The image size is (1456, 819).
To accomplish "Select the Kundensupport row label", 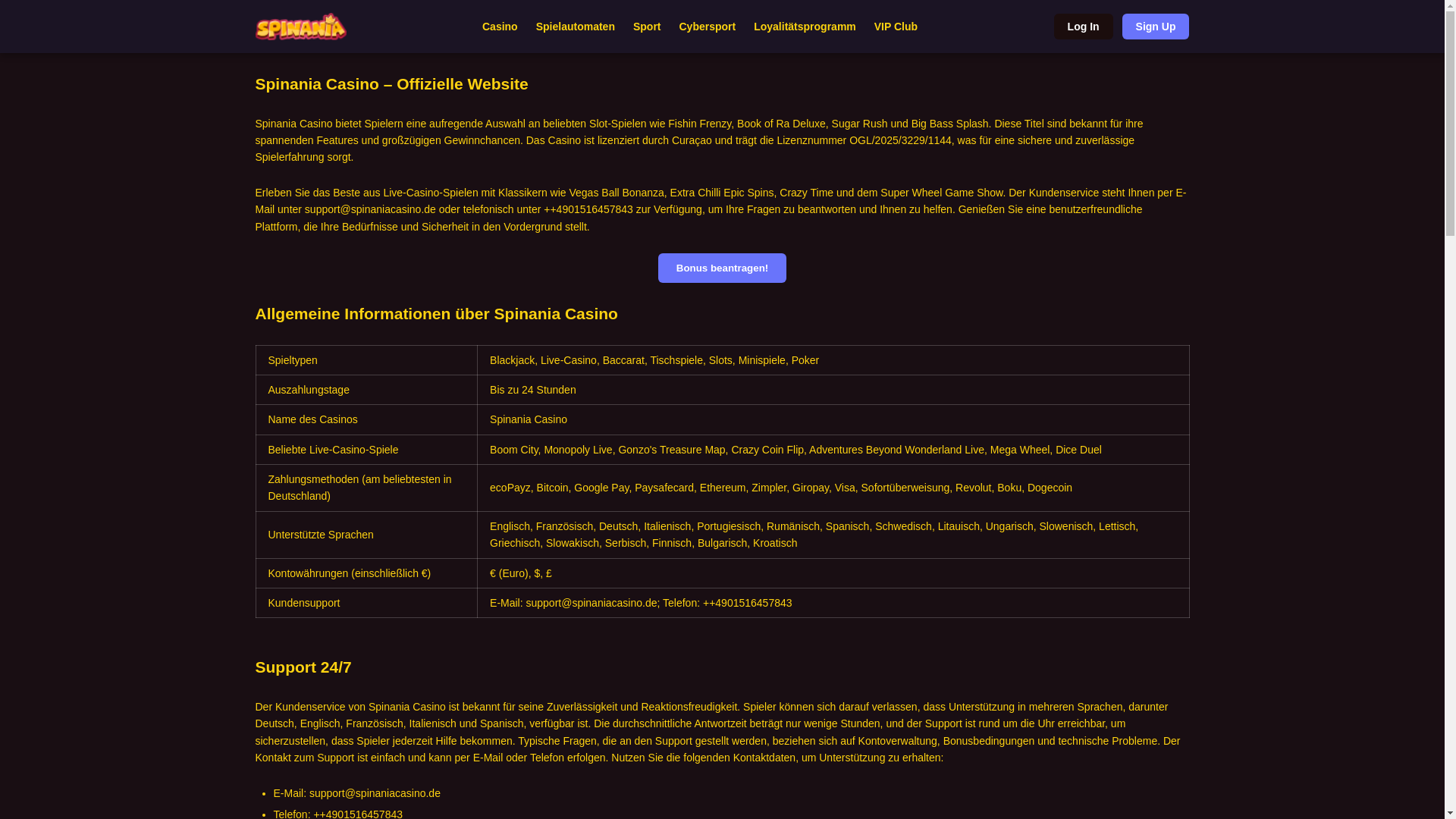I will pyautogui.click(x=366, y=603).
